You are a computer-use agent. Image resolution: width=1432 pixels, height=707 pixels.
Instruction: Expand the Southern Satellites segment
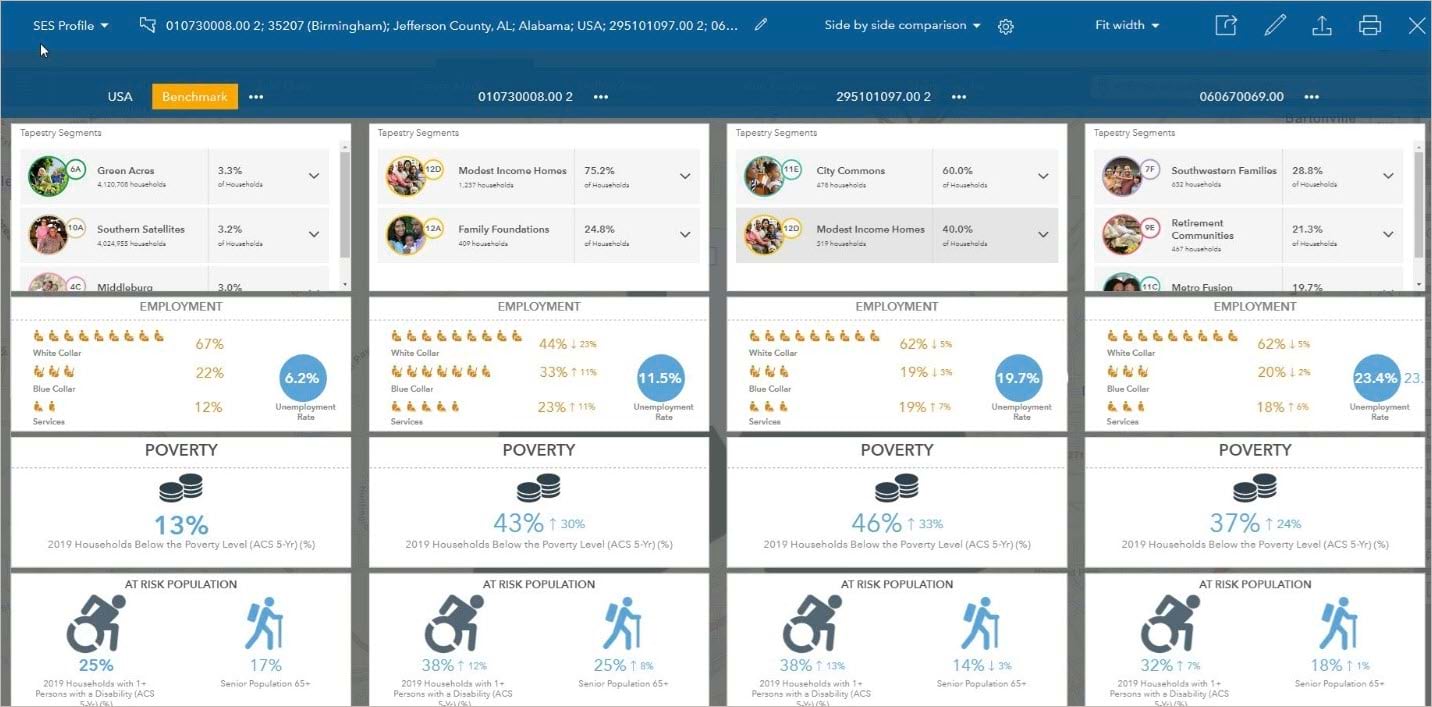[x=314, y=235]
